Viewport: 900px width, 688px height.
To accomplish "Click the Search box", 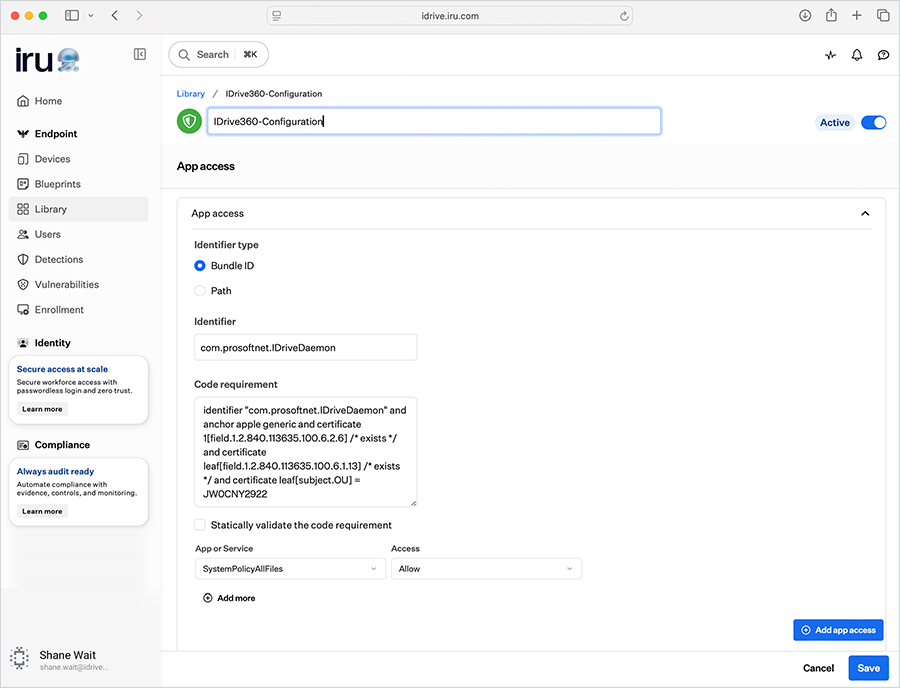I will click(219, 55).
